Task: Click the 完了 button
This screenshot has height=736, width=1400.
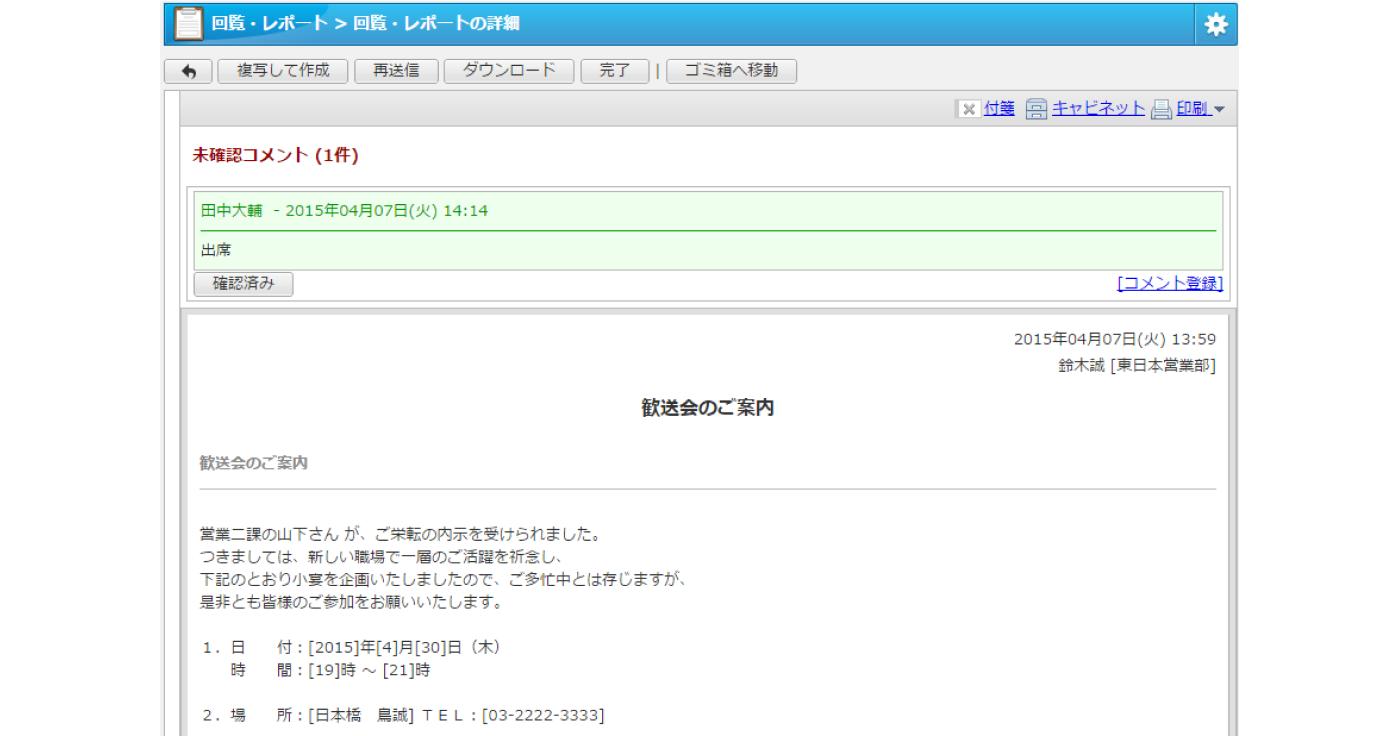Action: (x=615, y=71)
